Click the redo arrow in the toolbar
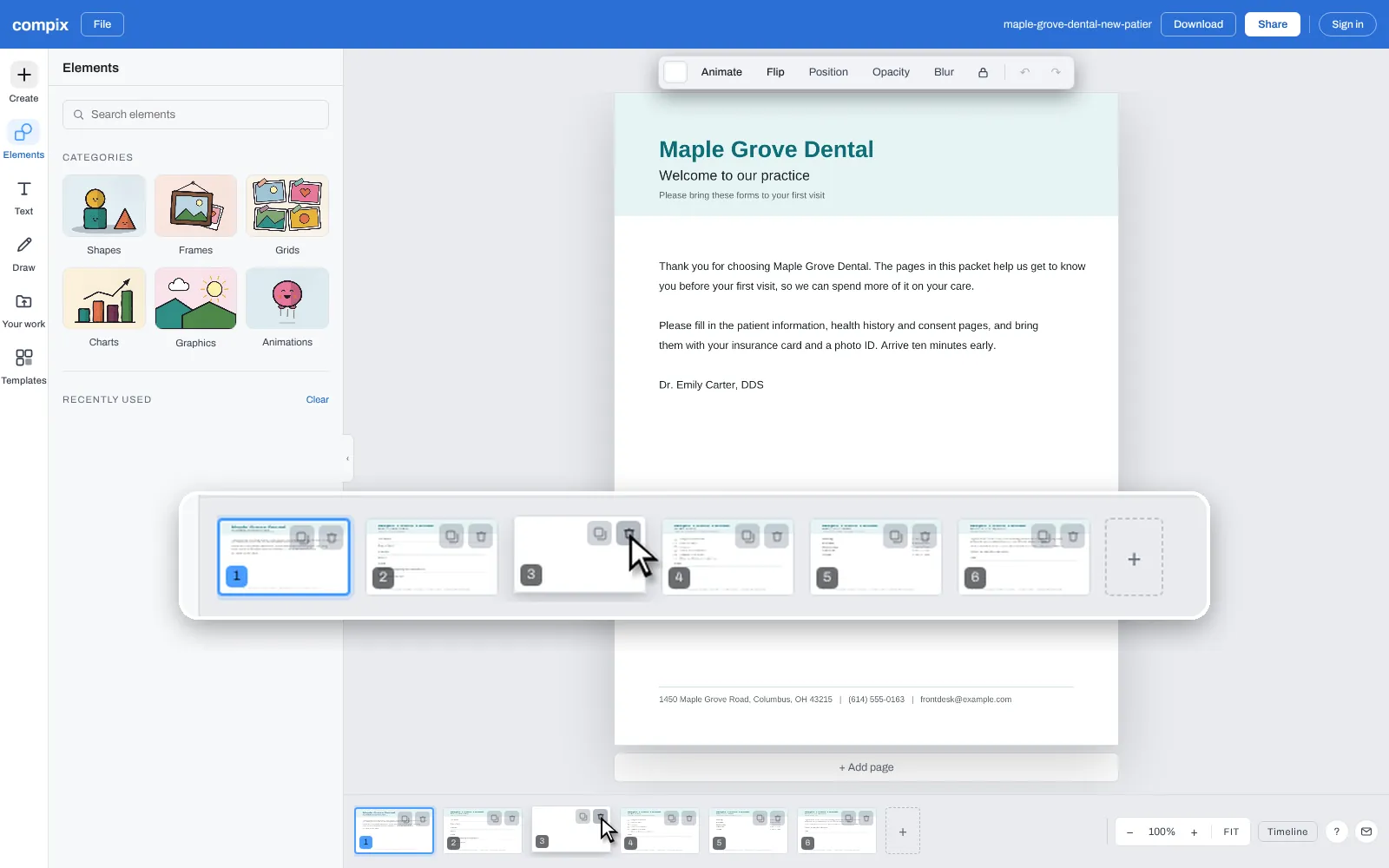Image resolution: width=1389 pixels, height=868 pixels. (1056, 72)
